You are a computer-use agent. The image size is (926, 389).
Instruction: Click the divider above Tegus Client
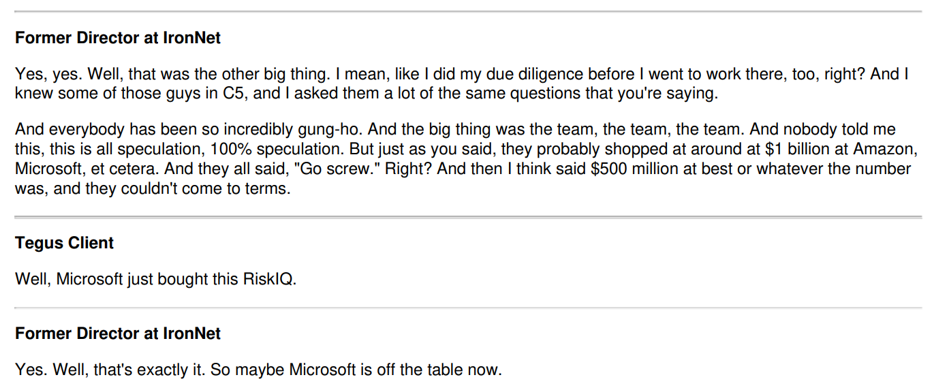(x=468, y=218)
